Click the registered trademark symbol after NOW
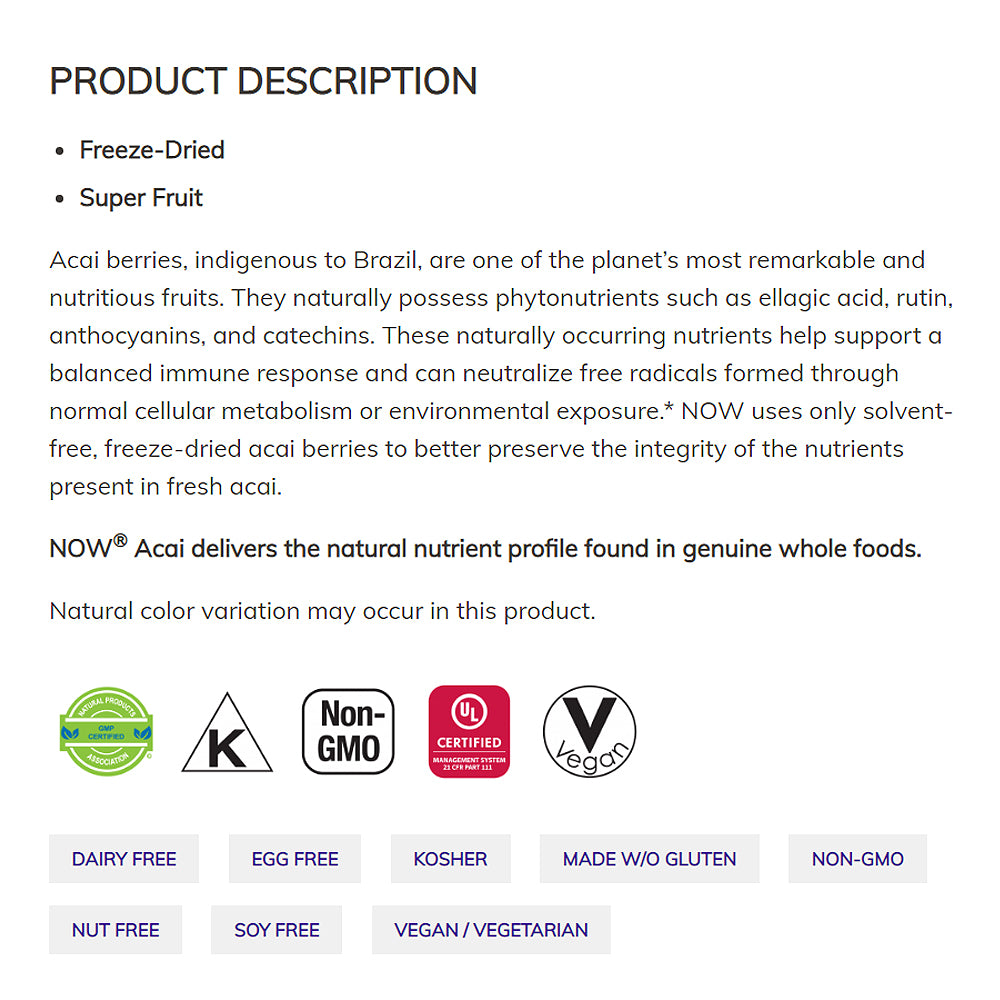This screenshot has height=1000, width=1000. [120, 541]
